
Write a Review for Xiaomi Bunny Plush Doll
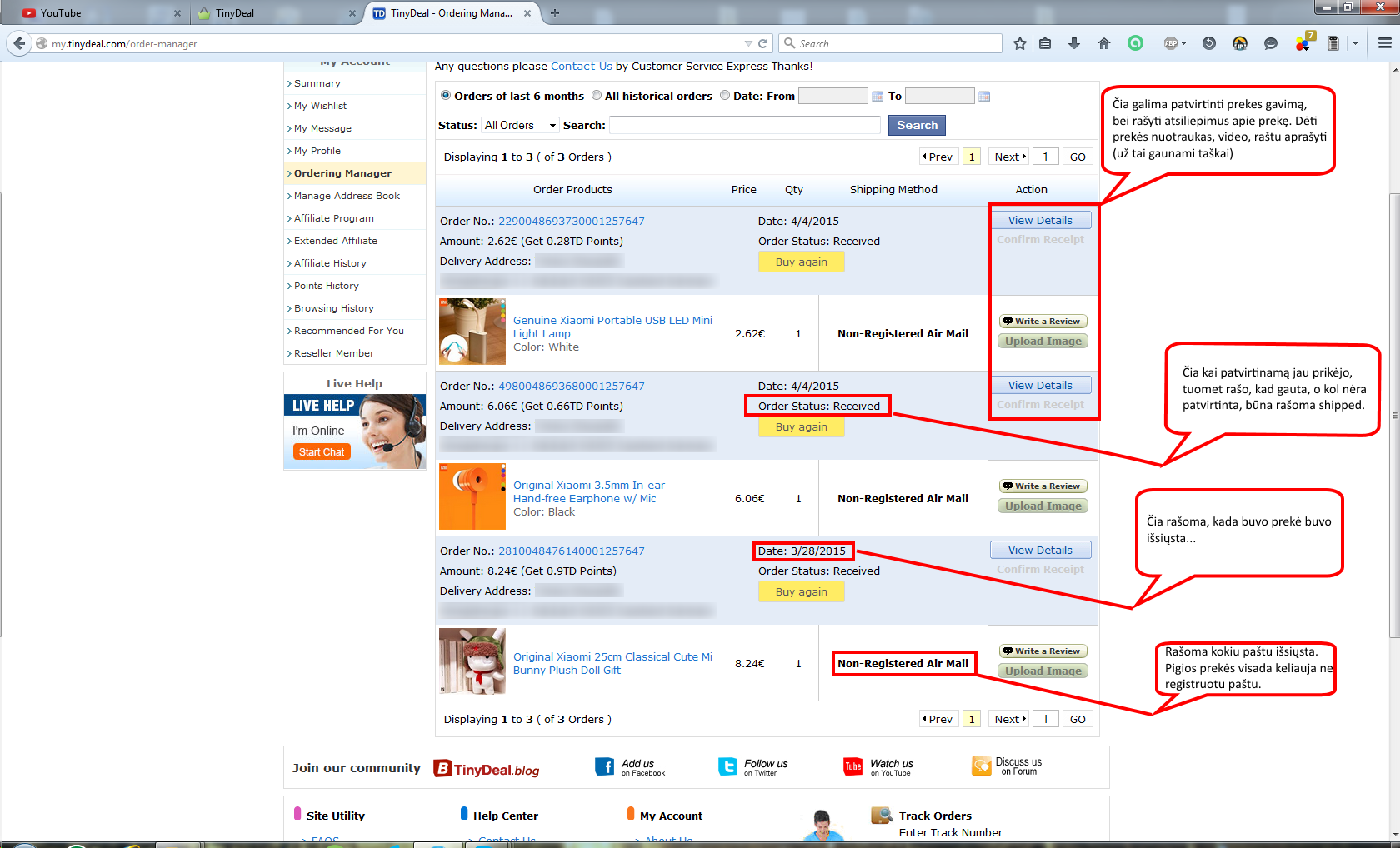pyautogui.click(x=1042, y=651)
